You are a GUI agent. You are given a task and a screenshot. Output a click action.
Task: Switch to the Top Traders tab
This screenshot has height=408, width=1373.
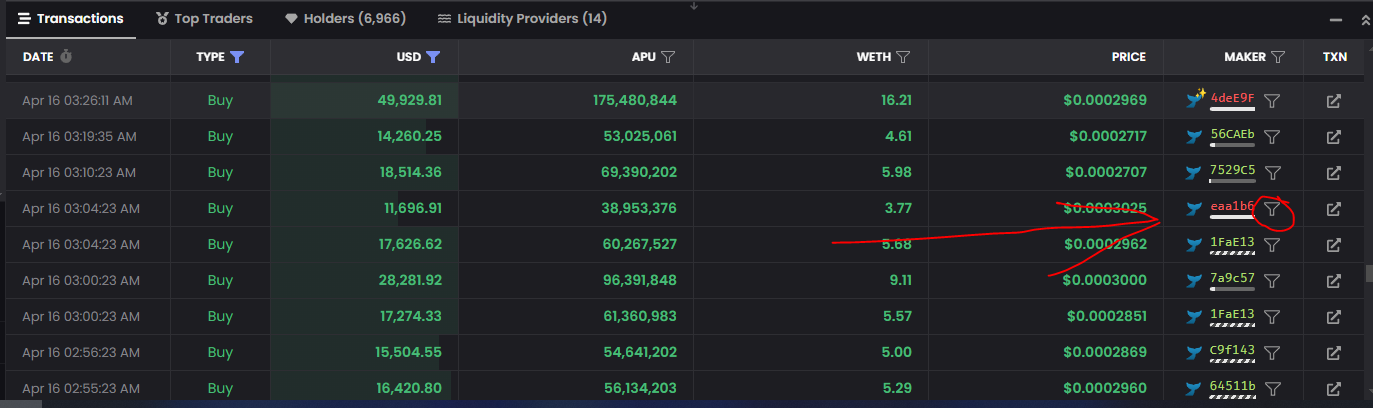coord(204,19)
